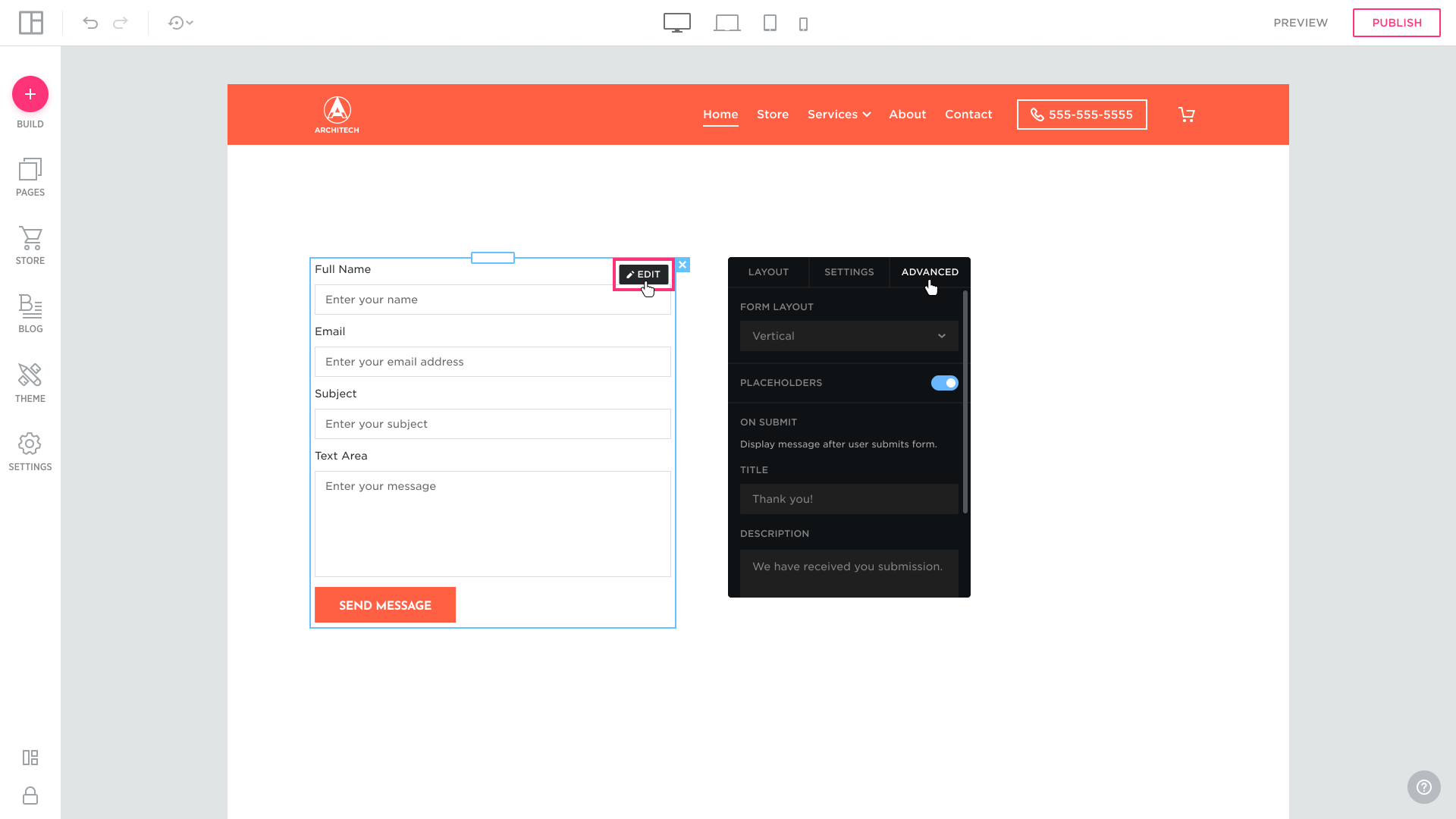The height and width of the screenshot is (819, 1456).
Task: Click the form panel's vertical scrollbar
Action: click(965, 402)
